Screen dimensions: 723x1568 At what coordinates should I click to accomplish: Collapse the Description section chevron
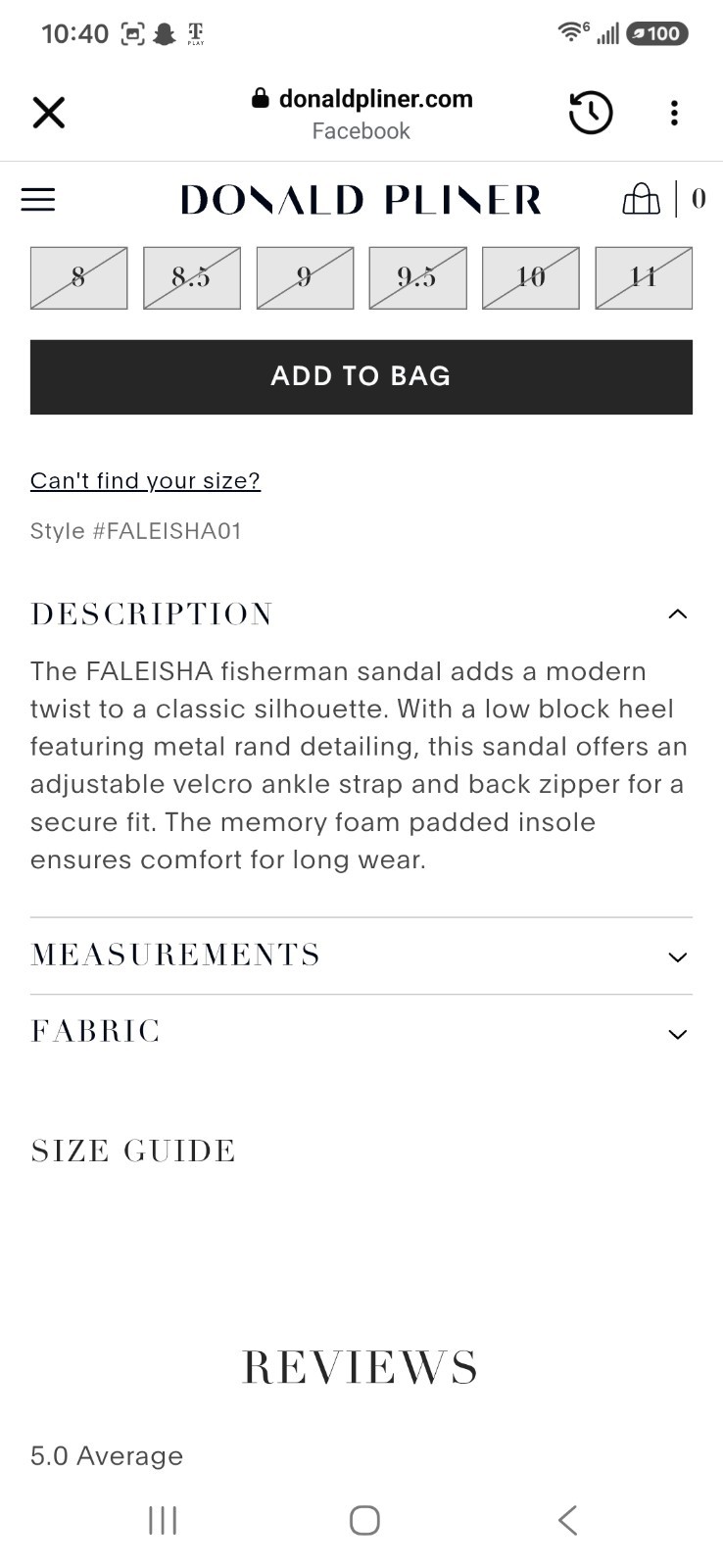coord(677,614)
